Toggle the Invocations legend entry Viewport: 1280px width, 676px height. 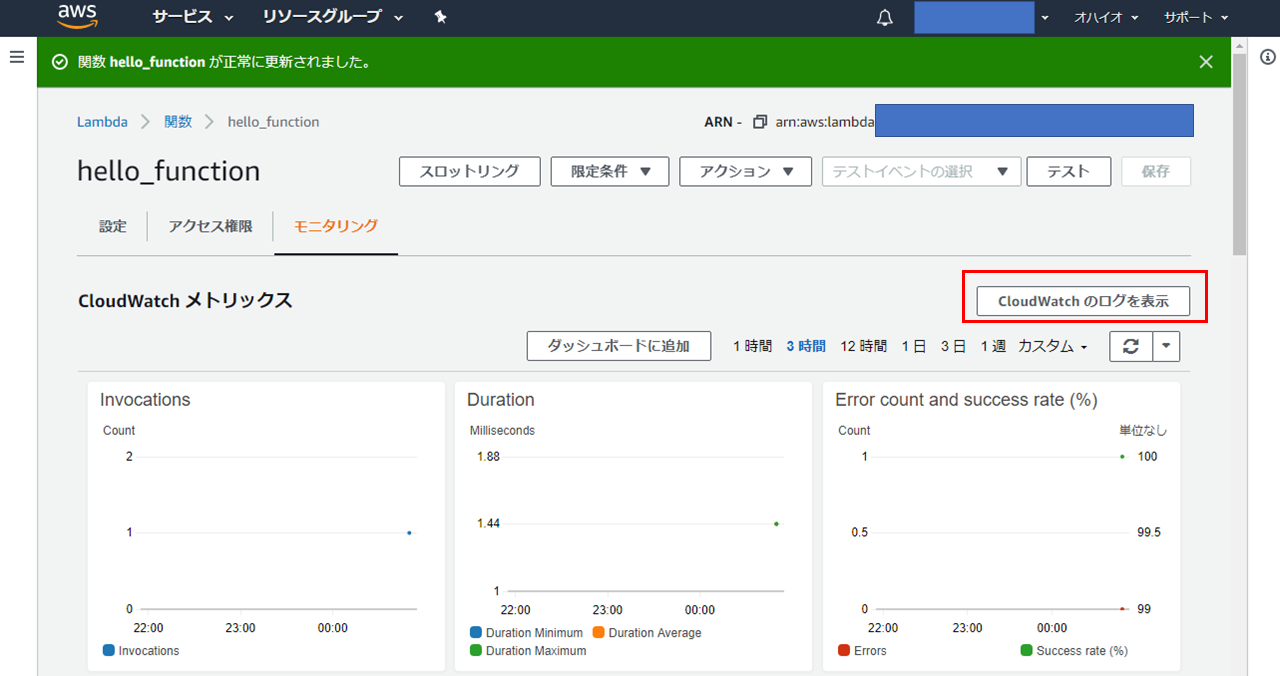coord(141,651)
